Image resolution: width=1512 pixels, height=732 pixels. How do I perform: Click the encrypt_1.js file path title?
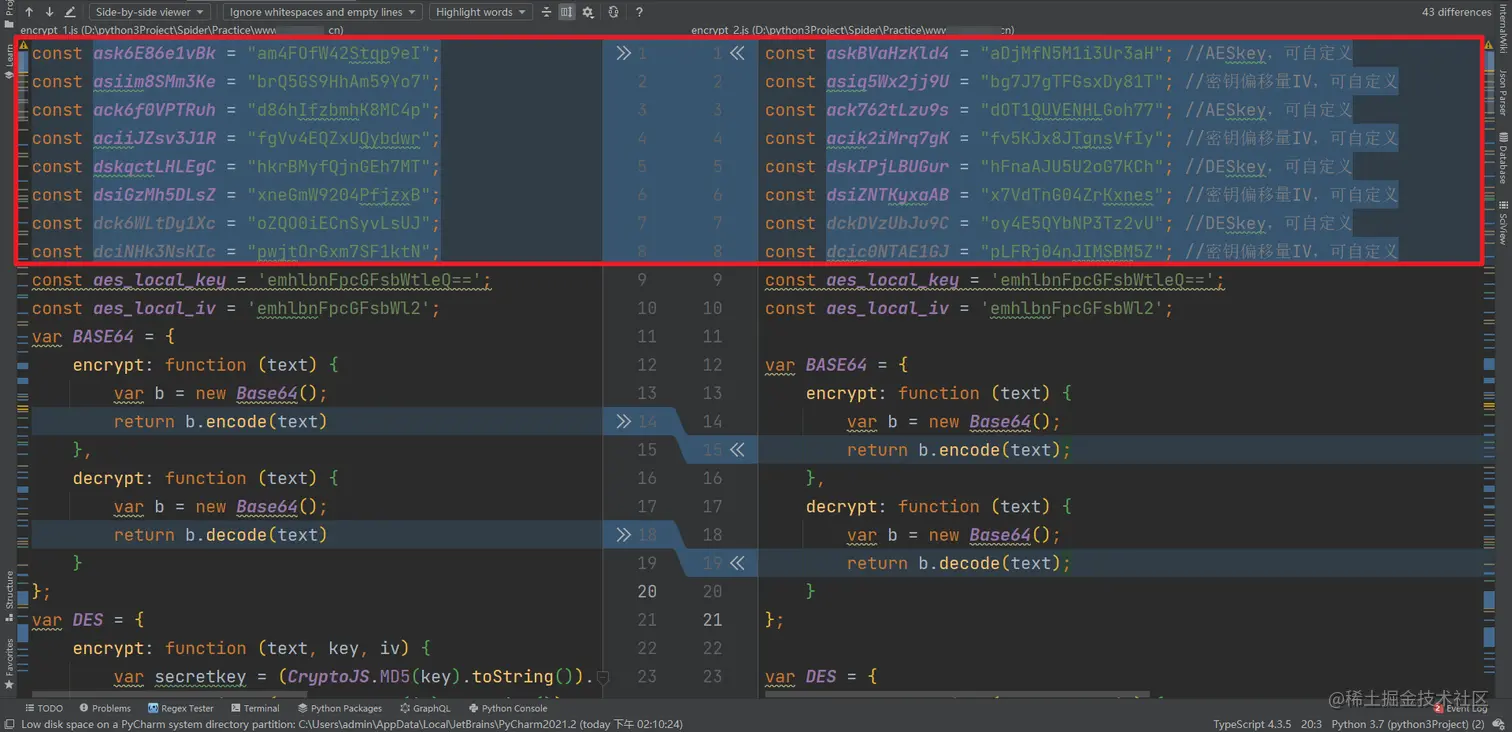point(182,31)
